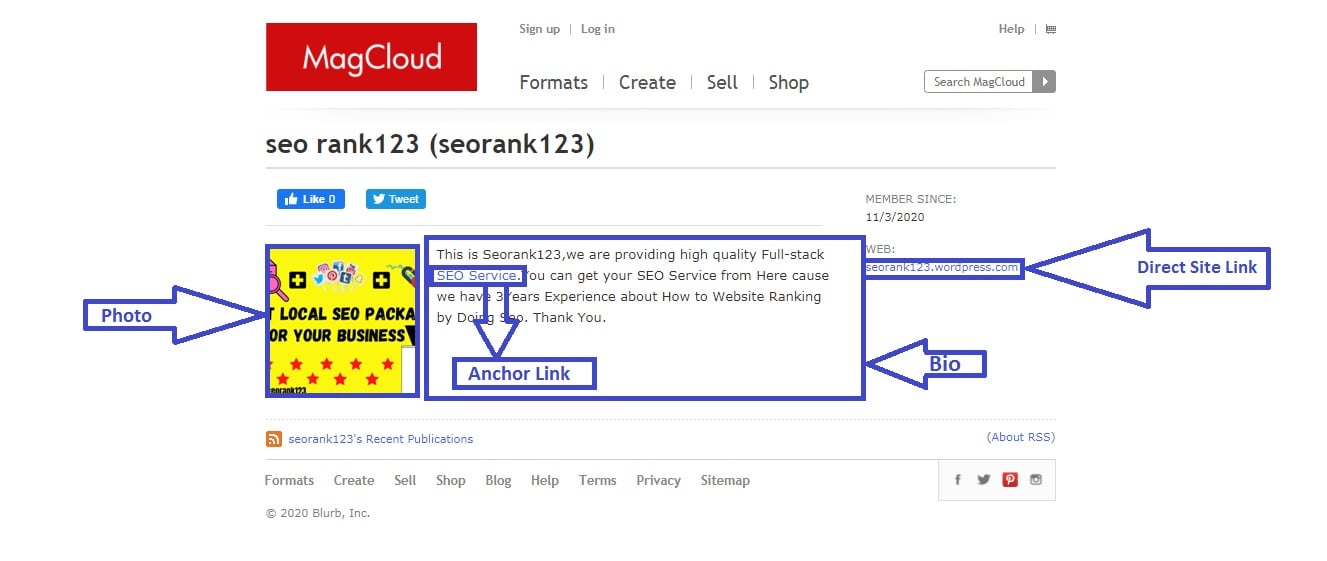The height and width of the screenshot is (561, 1327).
Task: Open the Create menu in top navigation
Action: click(647, 83)
